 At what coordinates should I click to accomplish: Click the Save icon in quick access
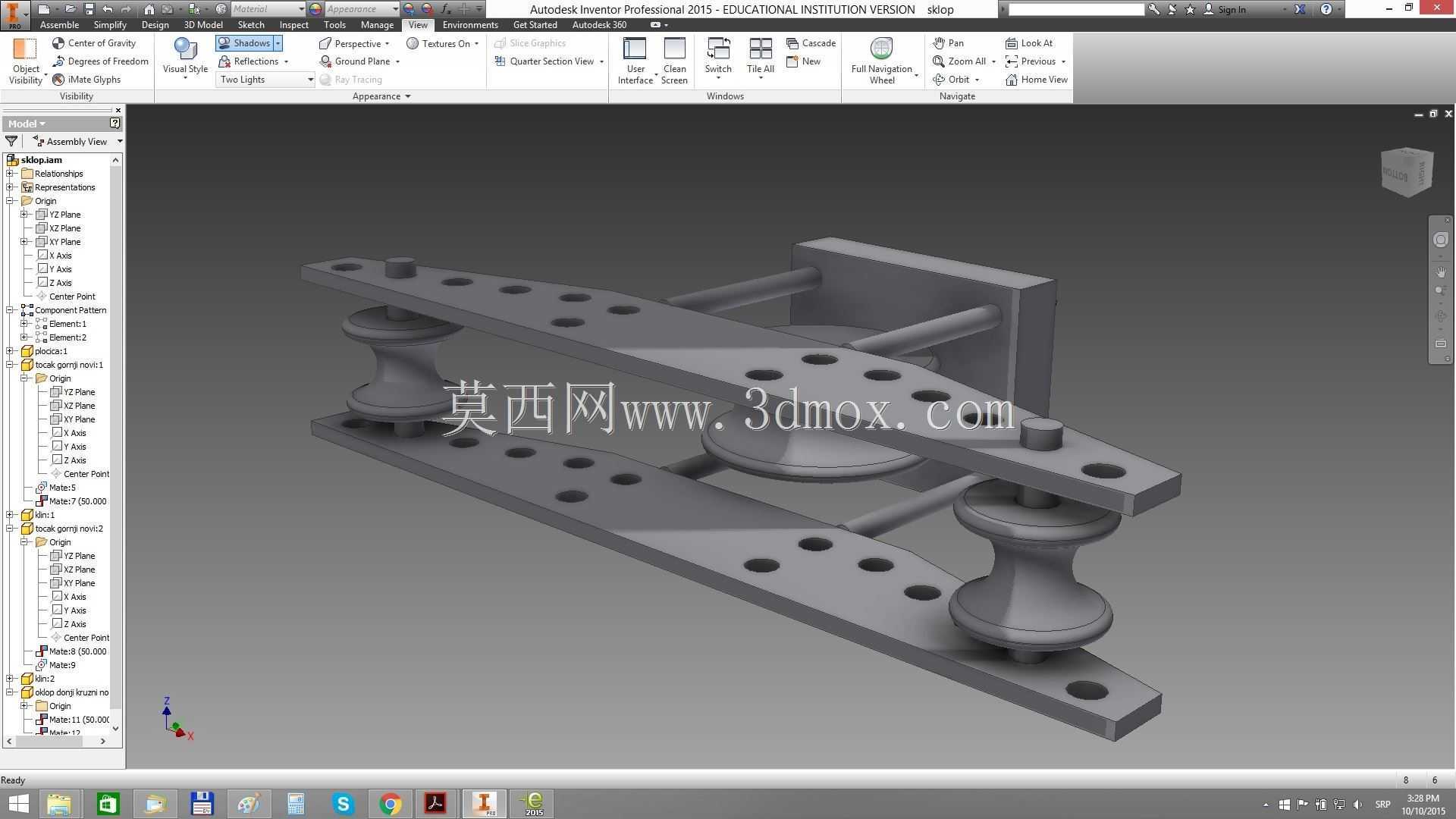click(x=89, y=9)
